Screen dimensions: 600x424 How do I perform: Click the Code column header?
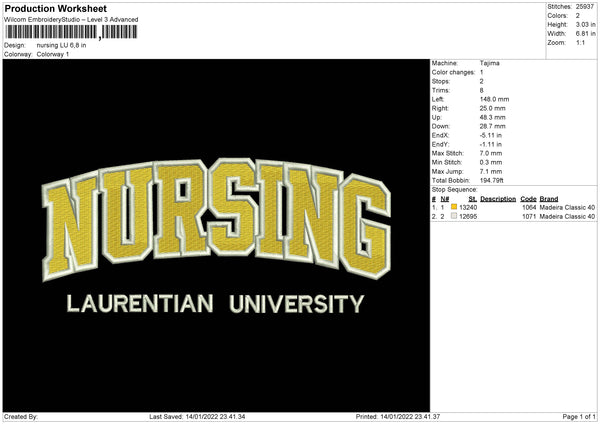(528, 199)
